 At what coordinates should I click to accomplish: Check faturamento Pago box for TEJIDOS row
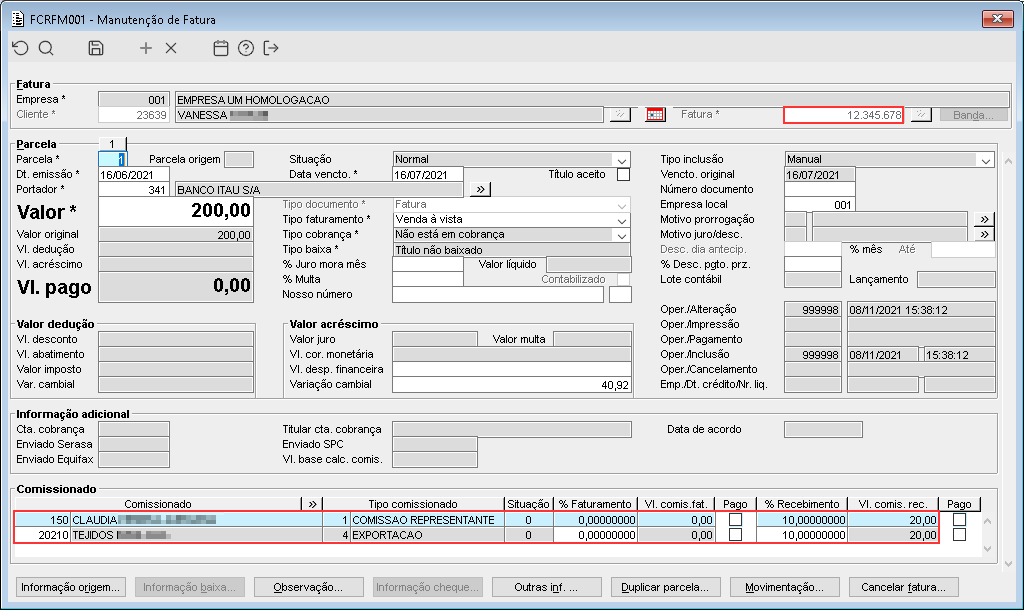tap(735, 535)
